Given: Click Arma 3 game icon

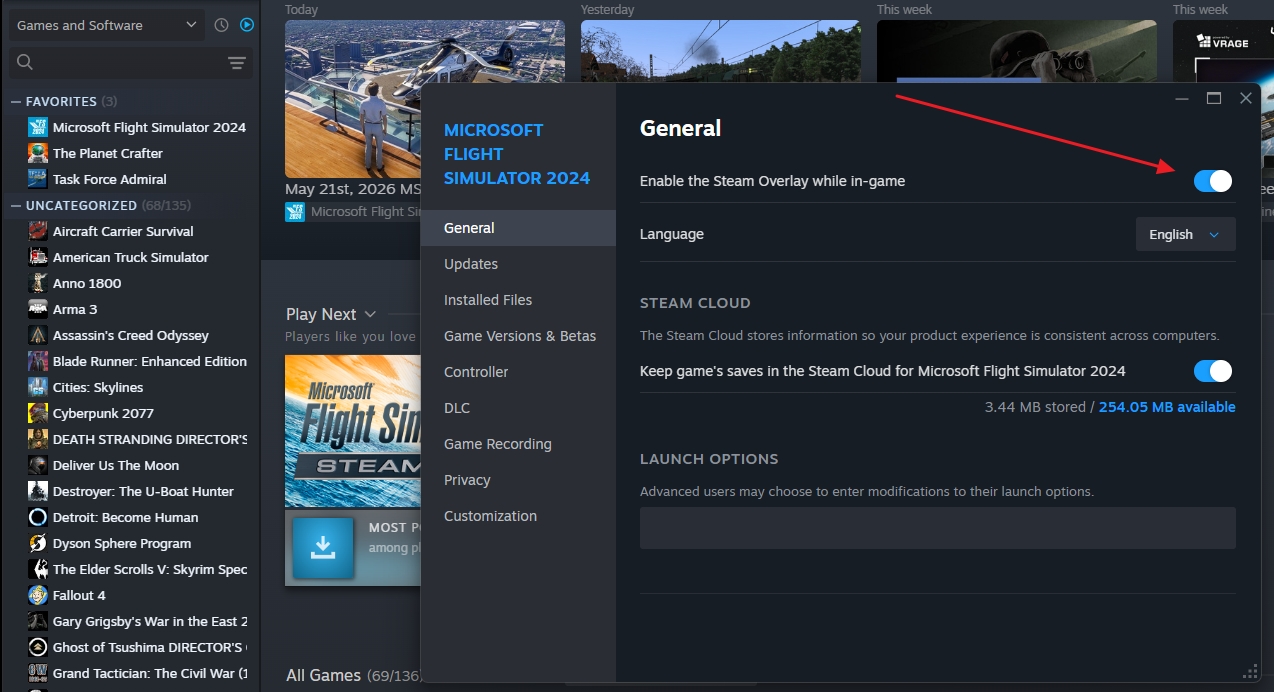Looking at the screenshot, I should coord(37,309).
